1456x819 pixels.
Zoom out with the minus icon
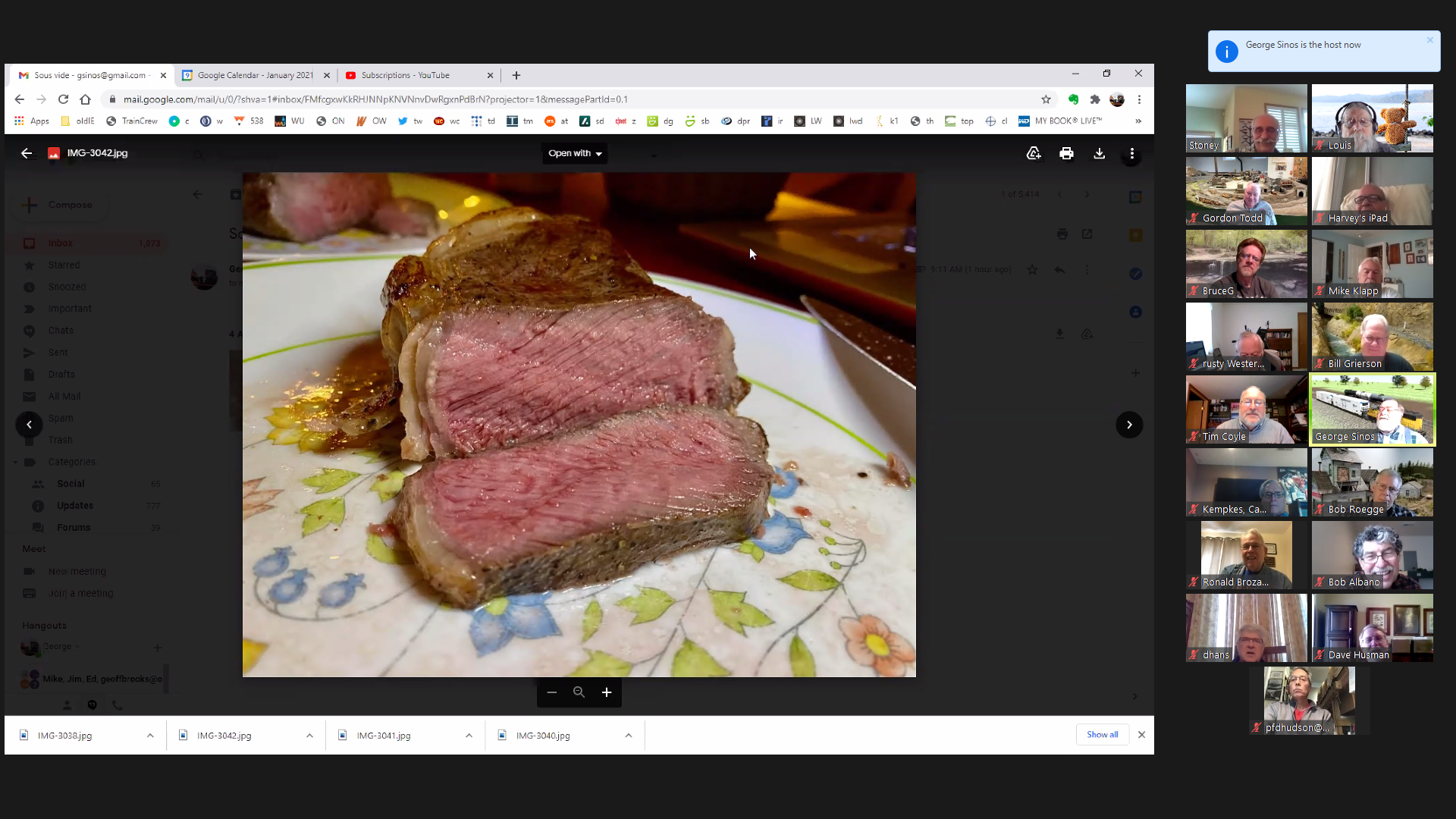(x=552, y=692)
